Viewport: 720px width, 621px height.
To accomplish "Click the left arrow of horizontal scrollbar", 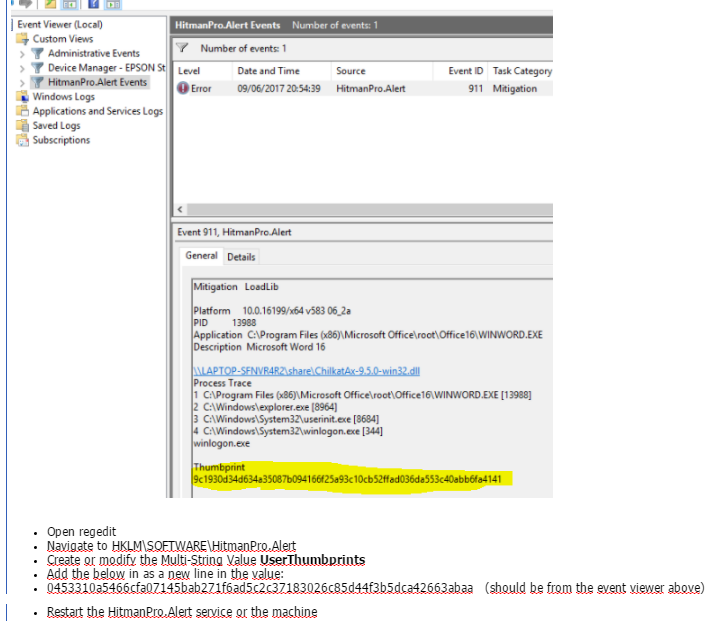I will tap(180, 209).
